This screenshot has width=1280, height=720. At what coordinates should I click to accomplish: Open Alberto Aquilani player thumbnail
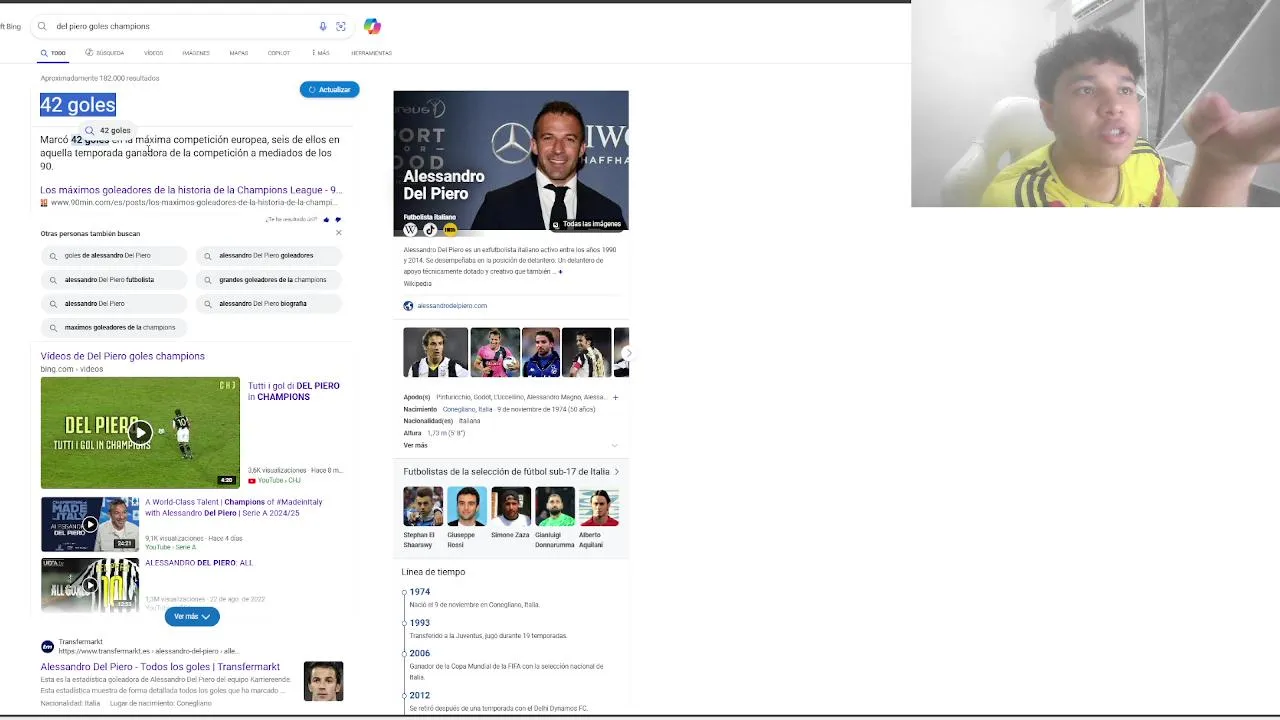[x=598, y=507]
